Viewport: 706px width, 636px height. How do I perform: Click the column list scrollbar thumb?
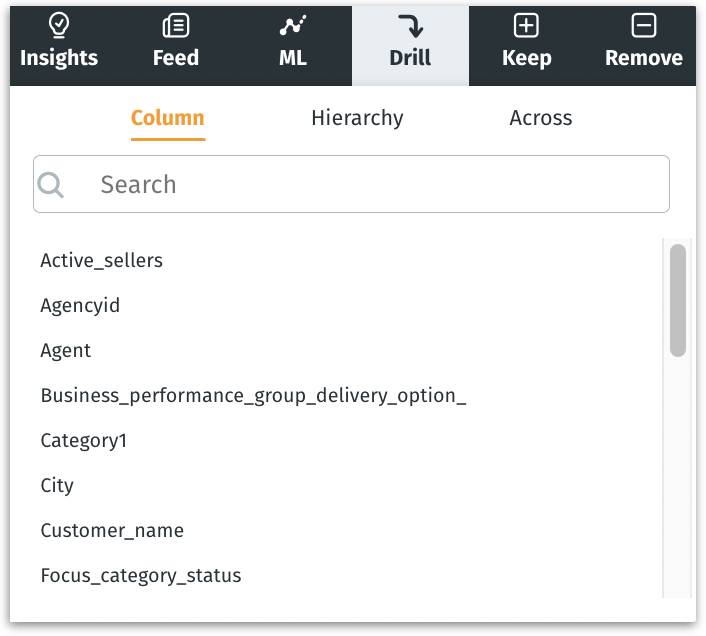(x=678, y=300)
